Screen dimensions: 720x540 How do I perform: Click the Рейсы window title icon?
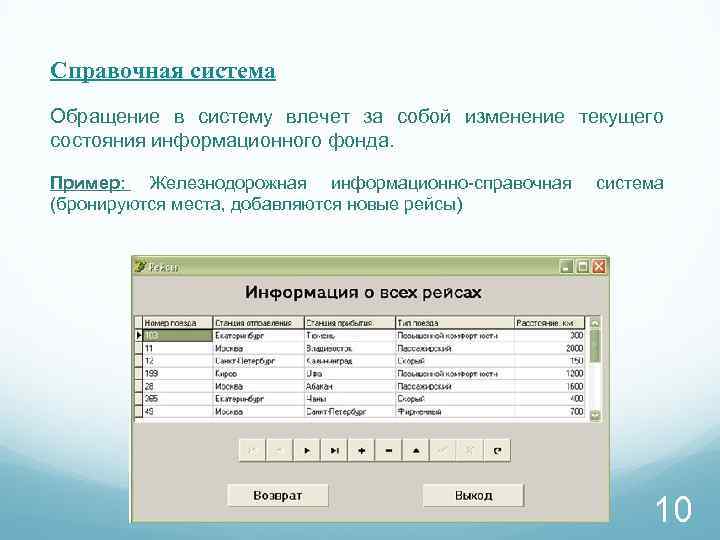pos(140,266)
